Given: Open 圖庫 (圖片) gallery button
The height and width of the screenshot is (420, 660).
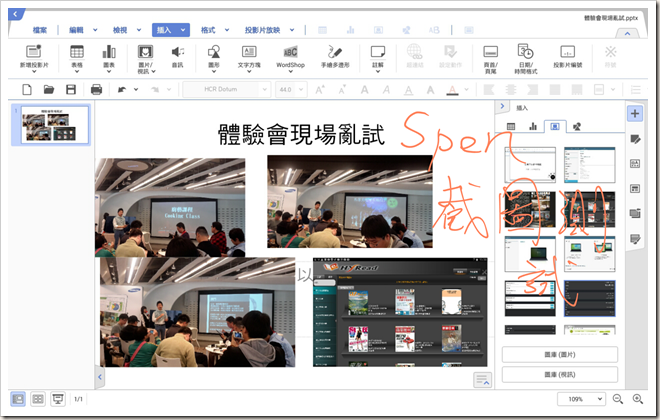Looking at the screenshot, I should pos(560,354).
